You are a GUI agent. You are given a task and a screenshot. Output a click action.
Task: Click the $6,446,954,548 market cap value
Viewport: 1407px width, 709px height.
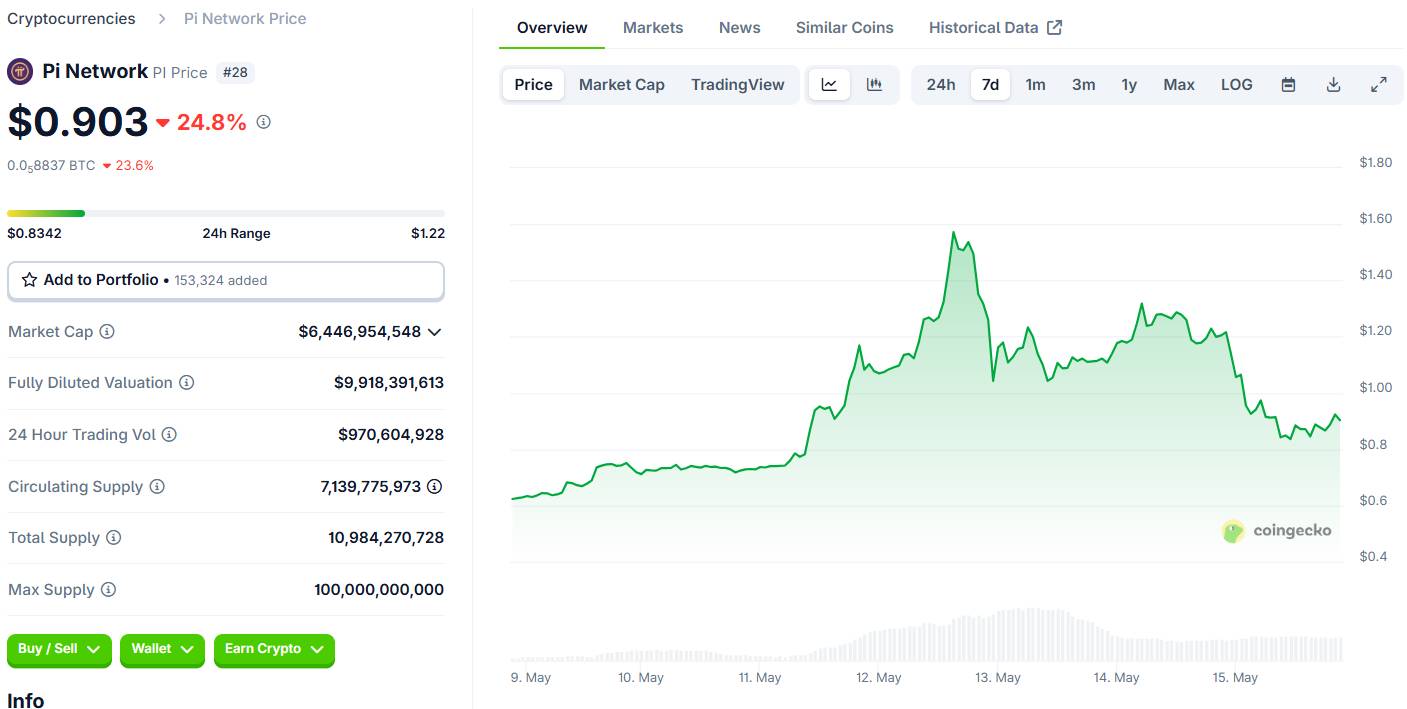pos(360,331)
